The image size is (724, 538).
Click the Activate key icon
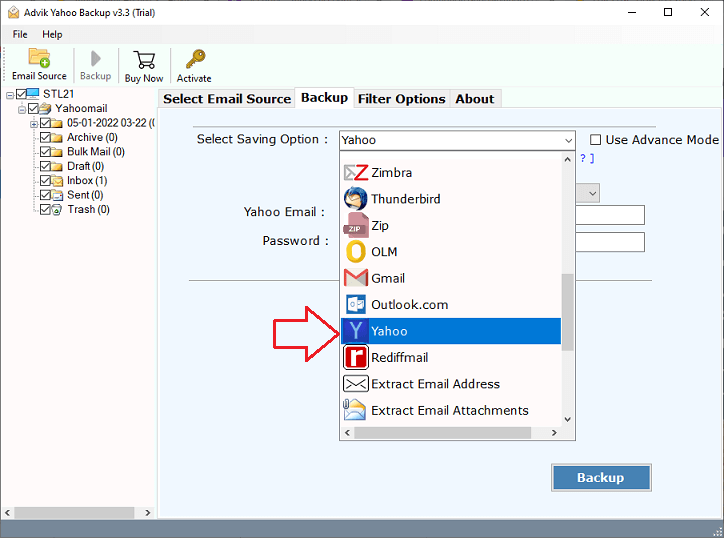click(x=195, y=59)
